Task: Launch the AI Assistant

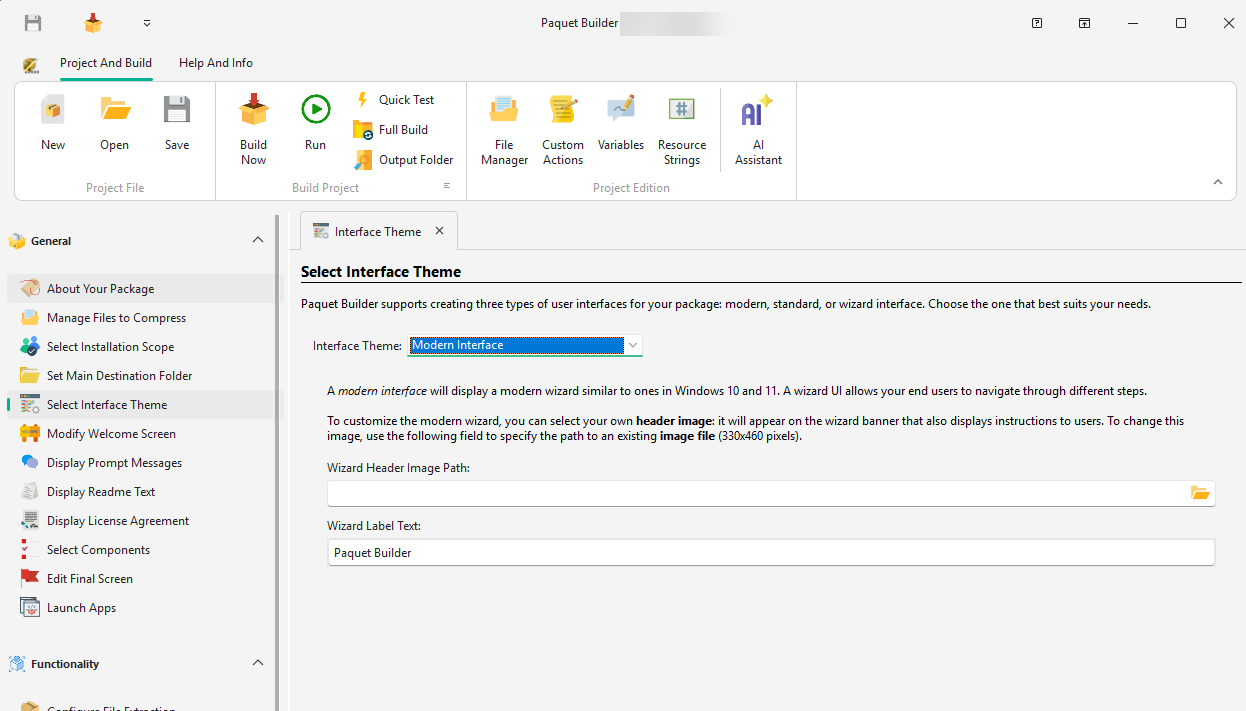Action: click(x=757, y=127)
